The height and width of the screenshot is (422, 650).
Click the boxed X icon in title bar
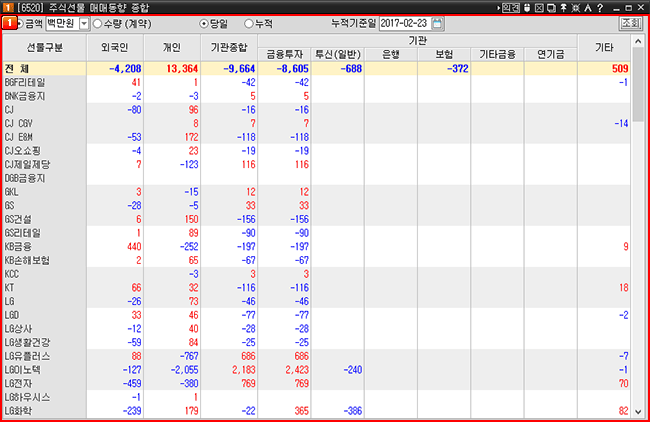click(x=539, y=8)
